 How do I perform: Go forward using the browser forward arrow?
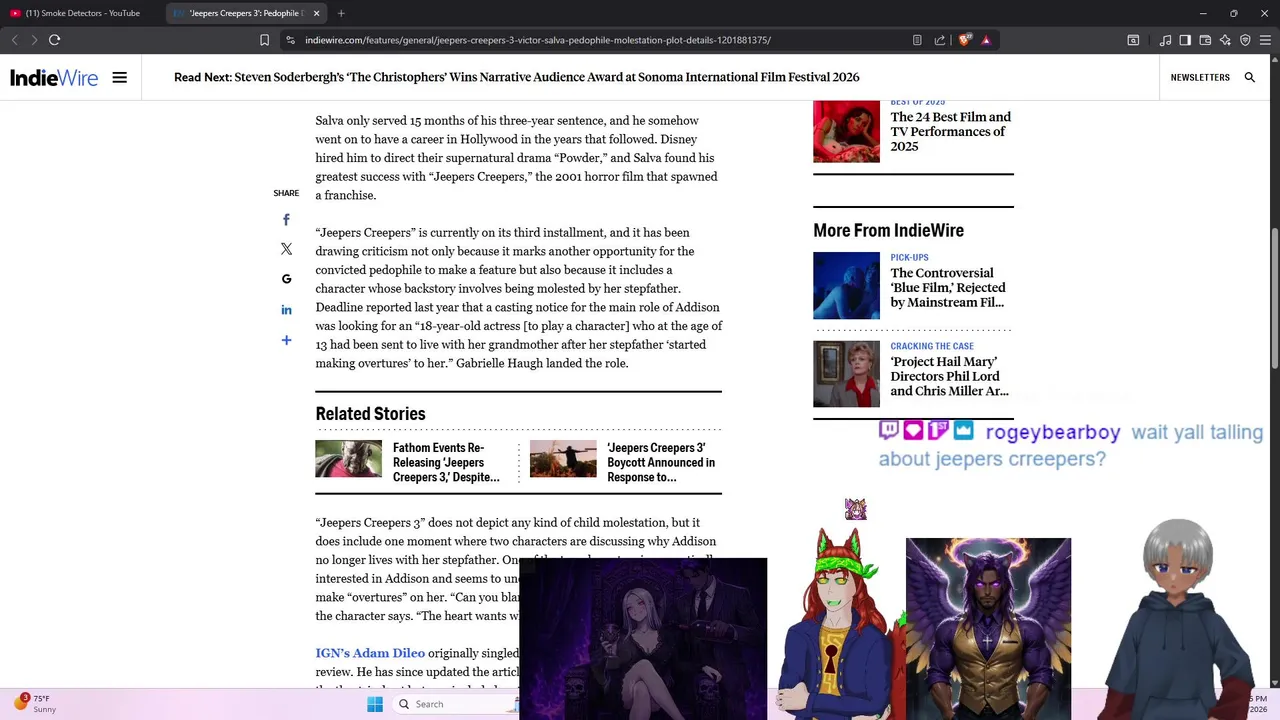click(33, 40)
